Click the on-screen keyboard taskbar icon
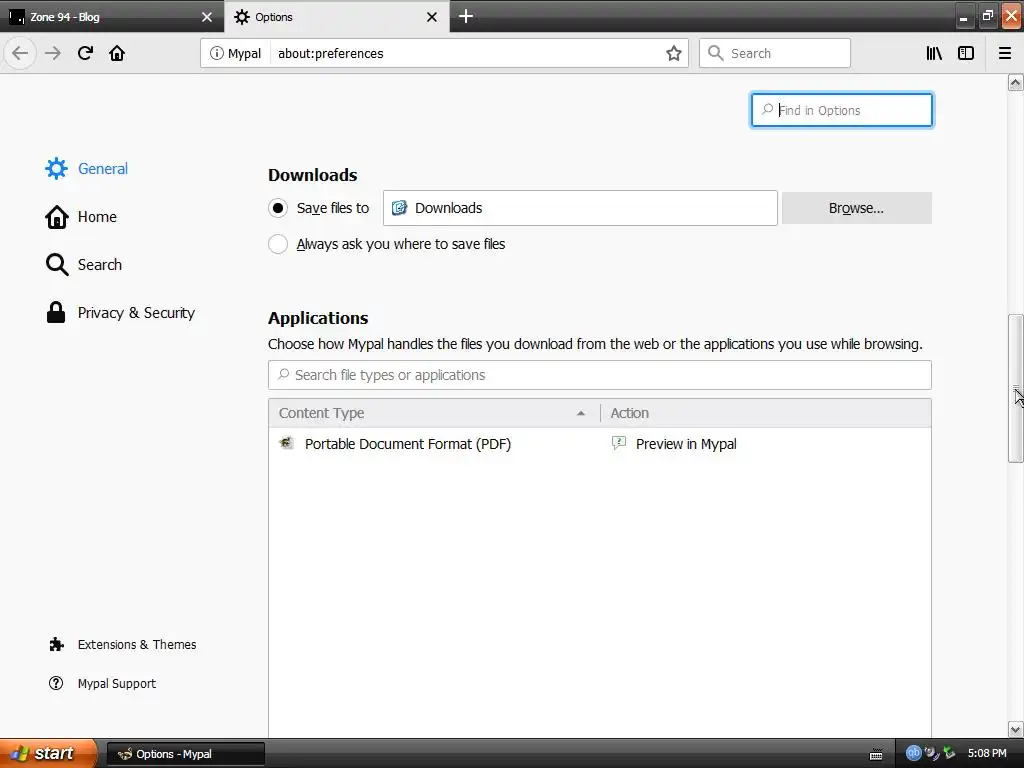 point(876,754)
